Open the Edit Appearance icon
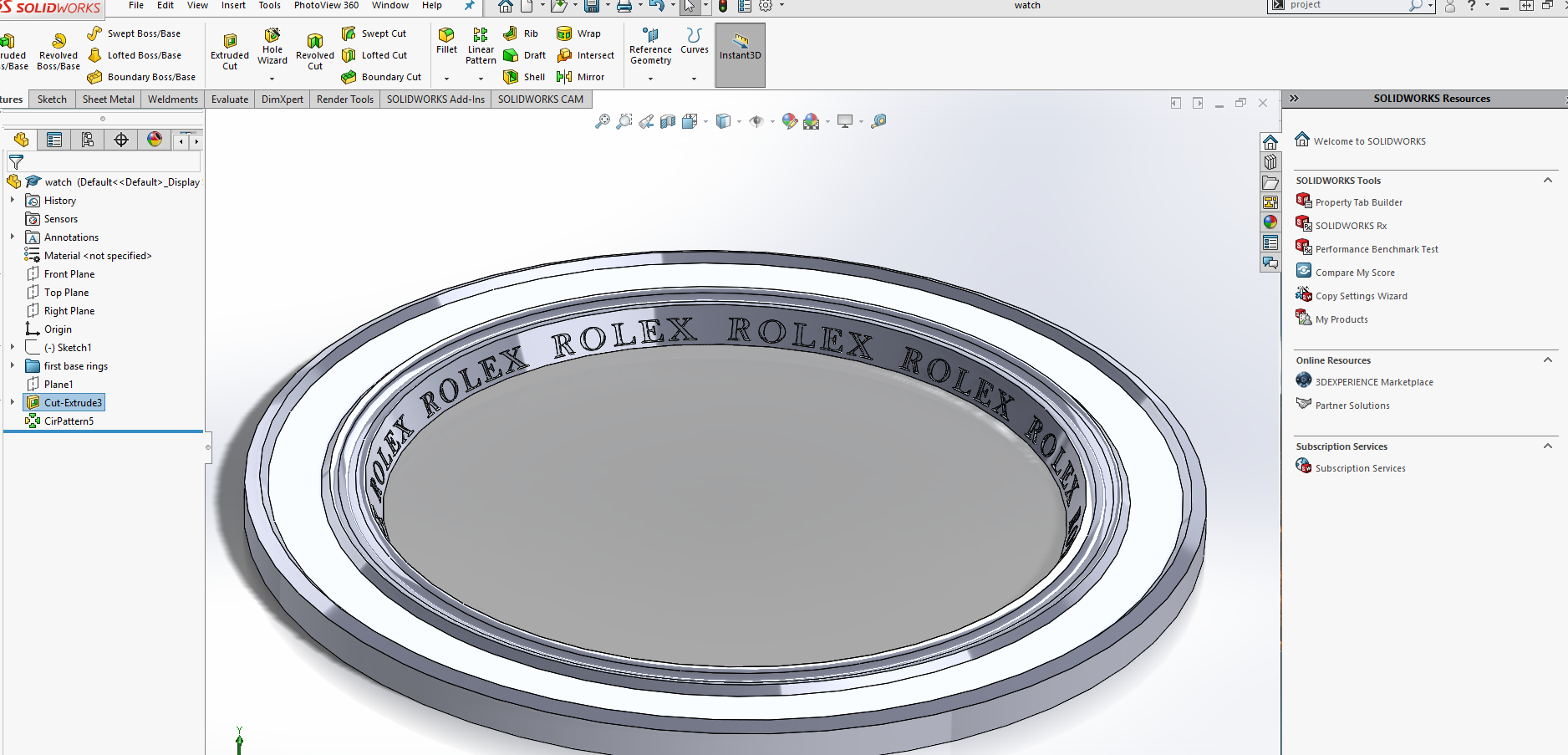Image resolution: width=1568 pixels, height=755 pixels. 789,122
